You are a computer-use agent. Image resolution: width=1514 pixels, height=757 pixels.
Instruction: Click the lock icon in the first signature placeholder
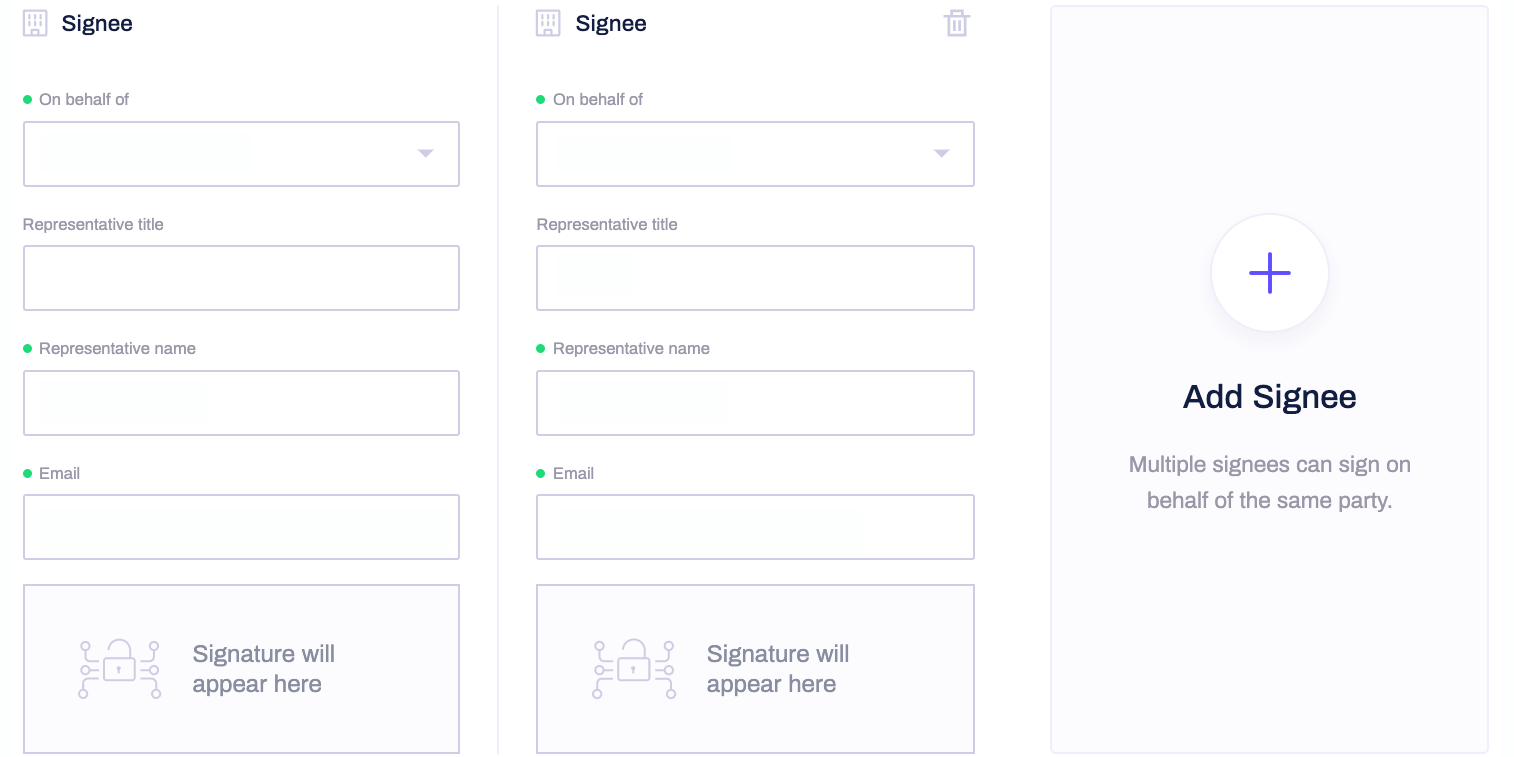coord(118,668)
